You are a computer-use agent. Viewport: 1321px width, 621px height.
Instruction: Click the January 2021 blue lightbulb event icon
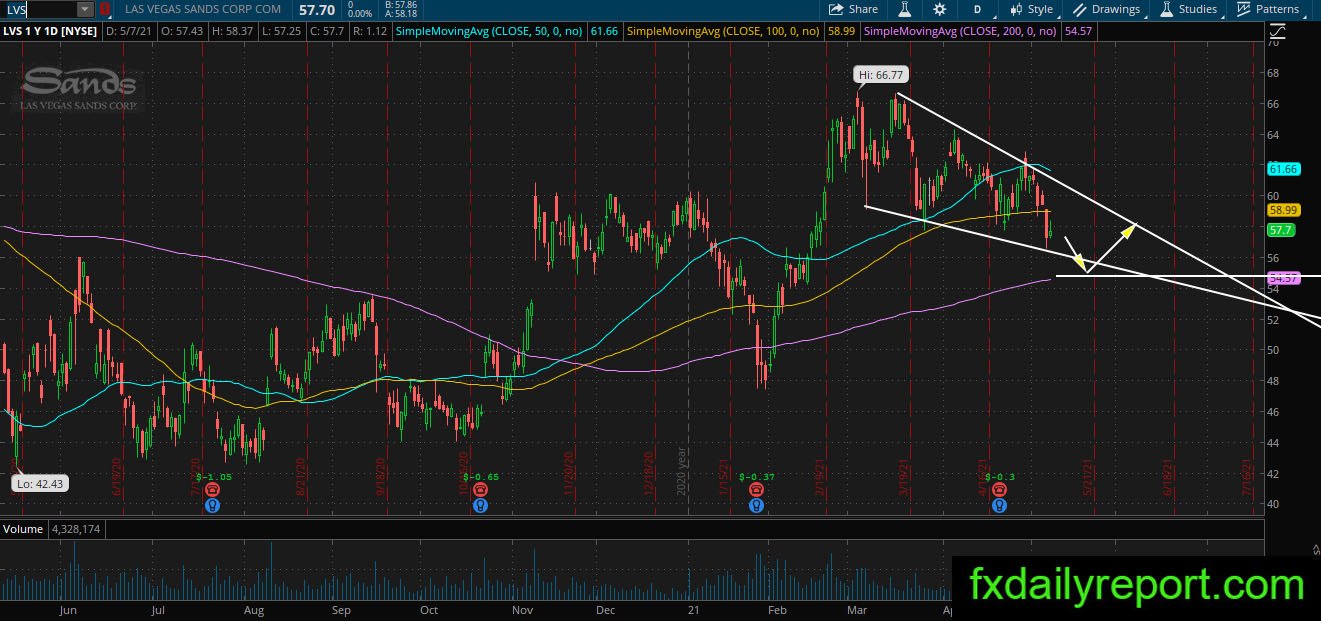(x=755, y=506)
